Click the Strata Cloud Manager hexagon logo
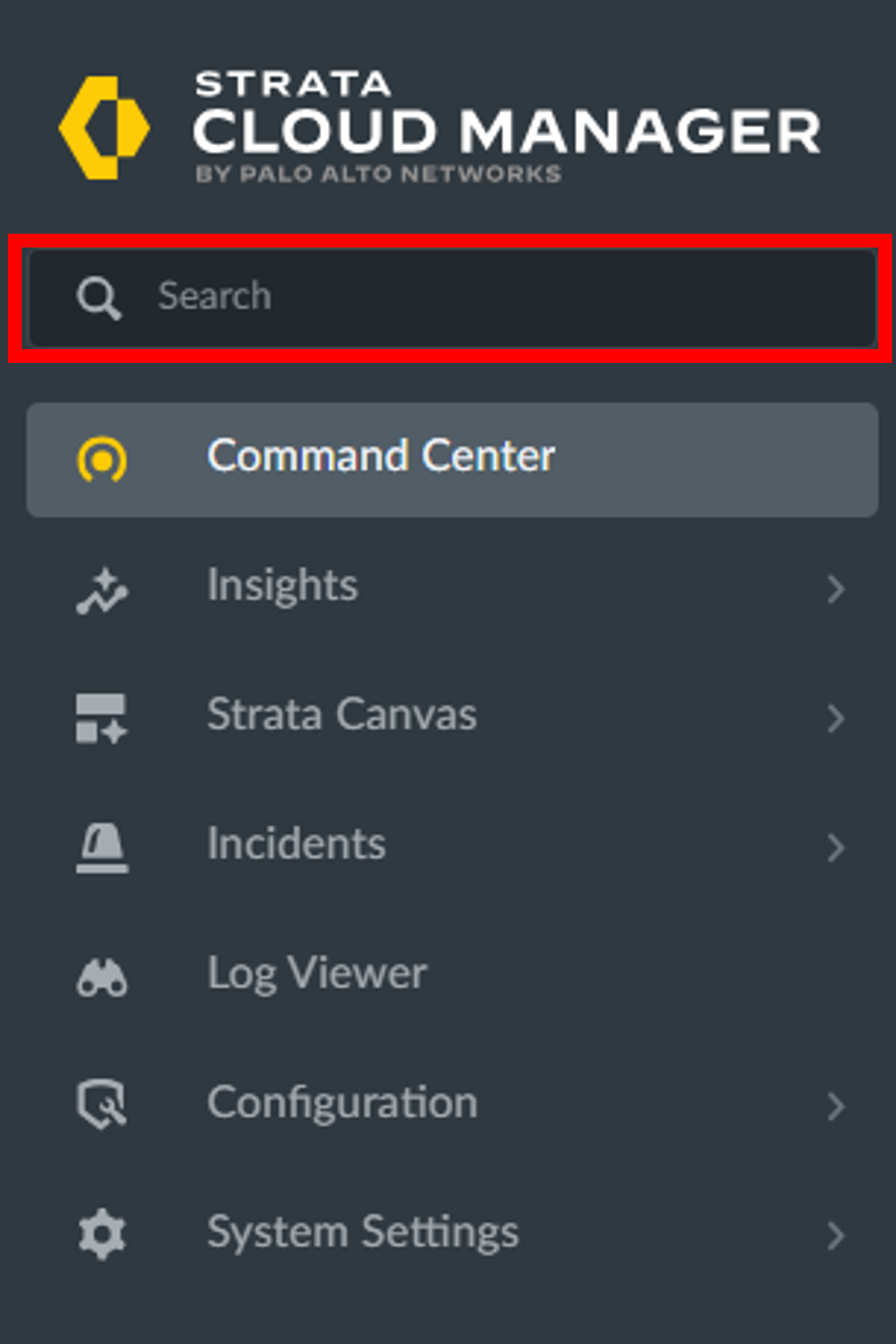 coord(103,128)
